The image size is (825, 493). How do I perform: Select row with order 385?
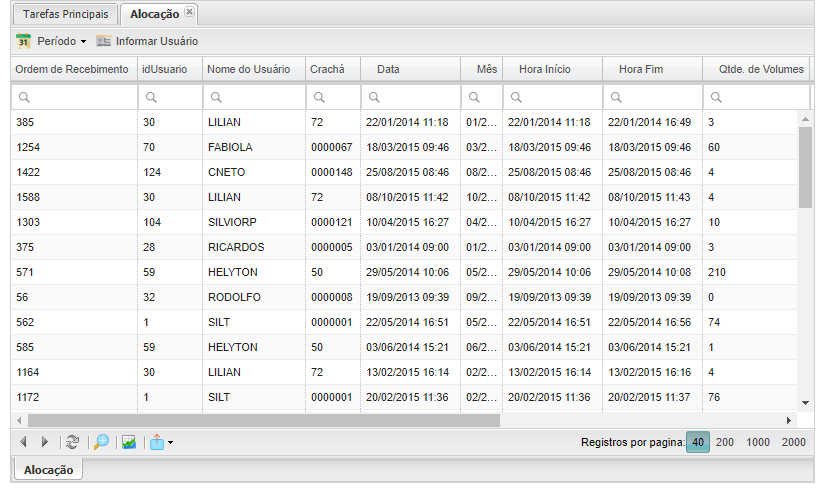tap(404, 122)
